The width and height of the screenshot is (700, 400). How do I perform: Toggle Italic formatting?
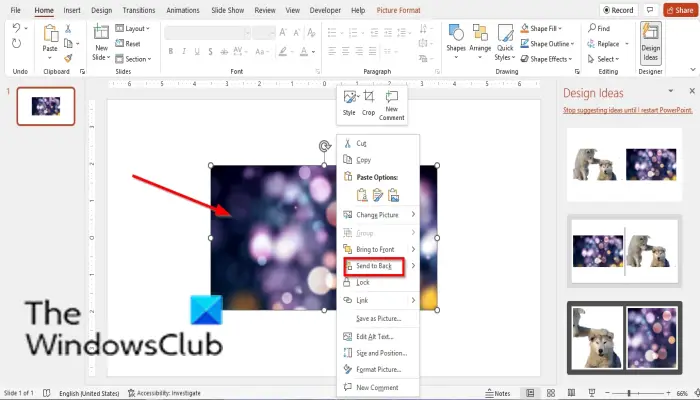(x=184, y=52)
